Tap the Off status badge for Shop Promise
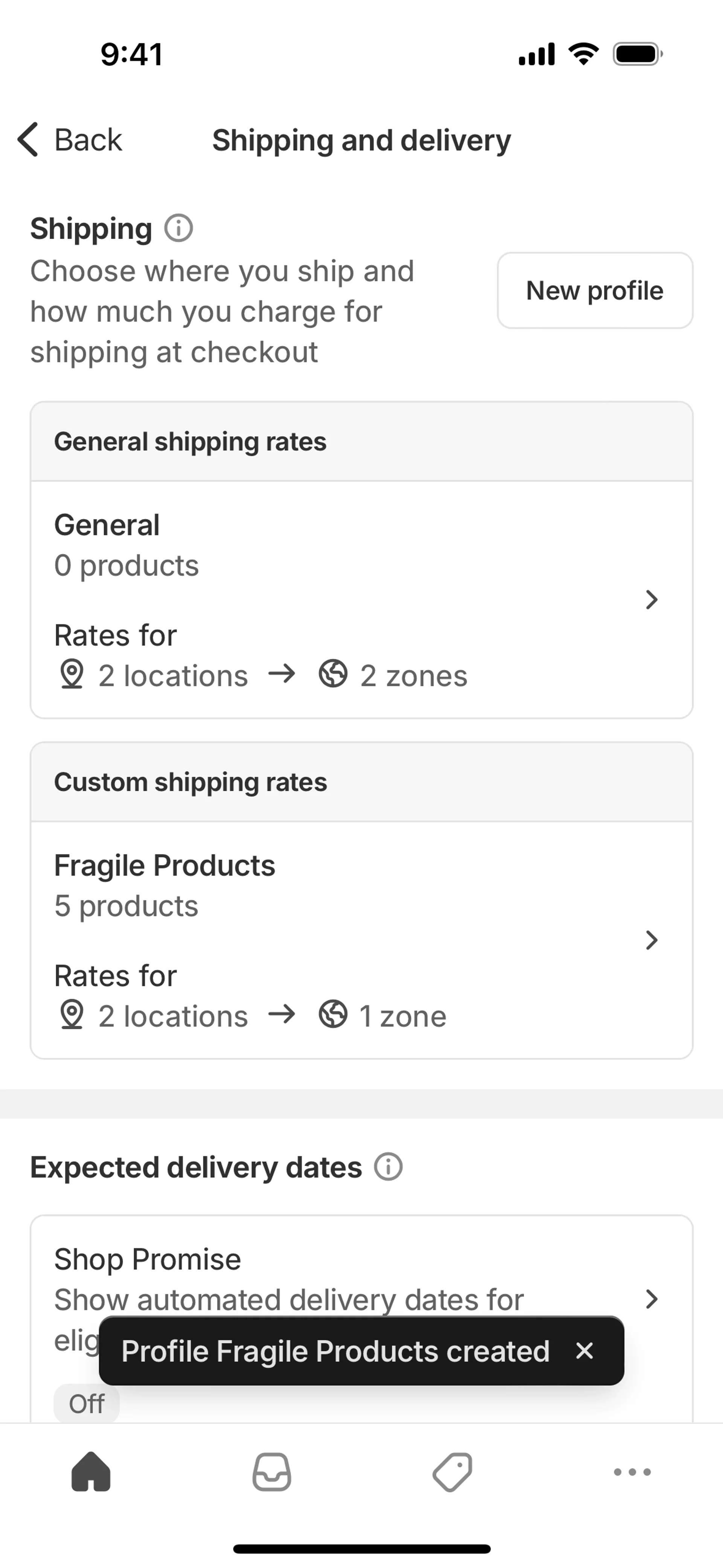 tap(86, 1403)
